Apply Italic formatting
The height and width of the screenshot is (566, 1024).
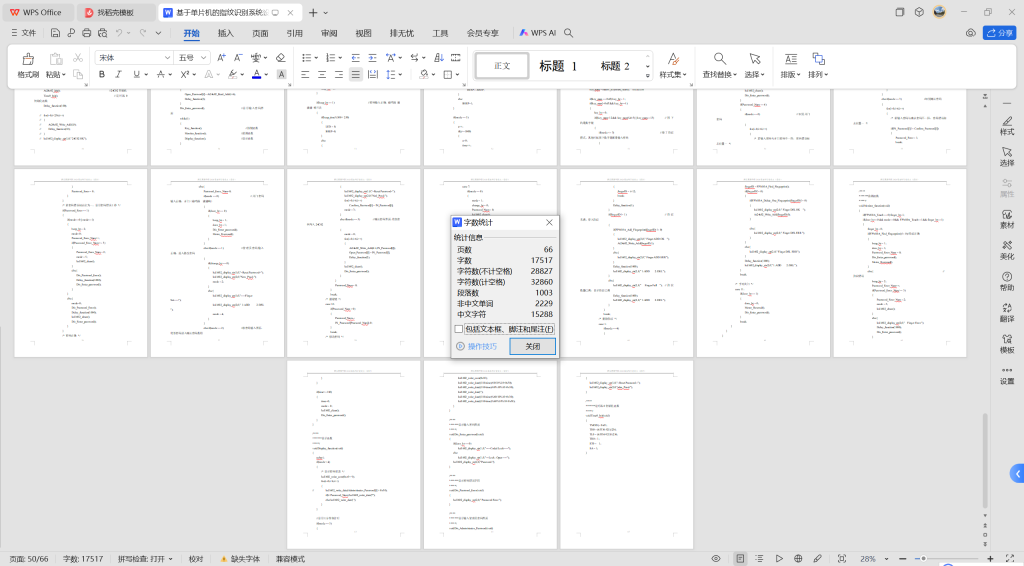coord(118,74)
